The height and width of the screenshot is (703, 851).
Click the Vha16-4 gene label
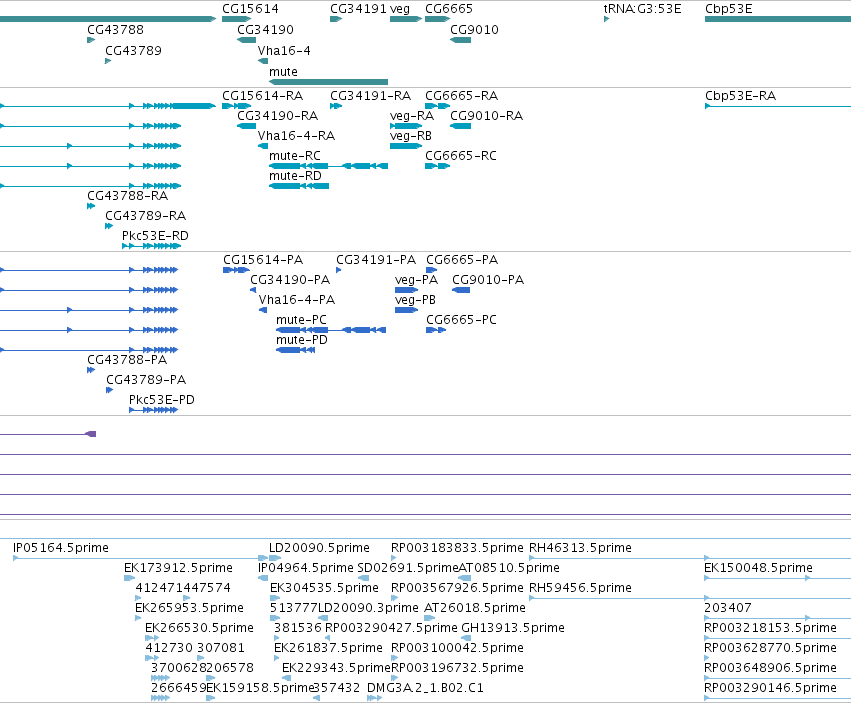point(284,51)
